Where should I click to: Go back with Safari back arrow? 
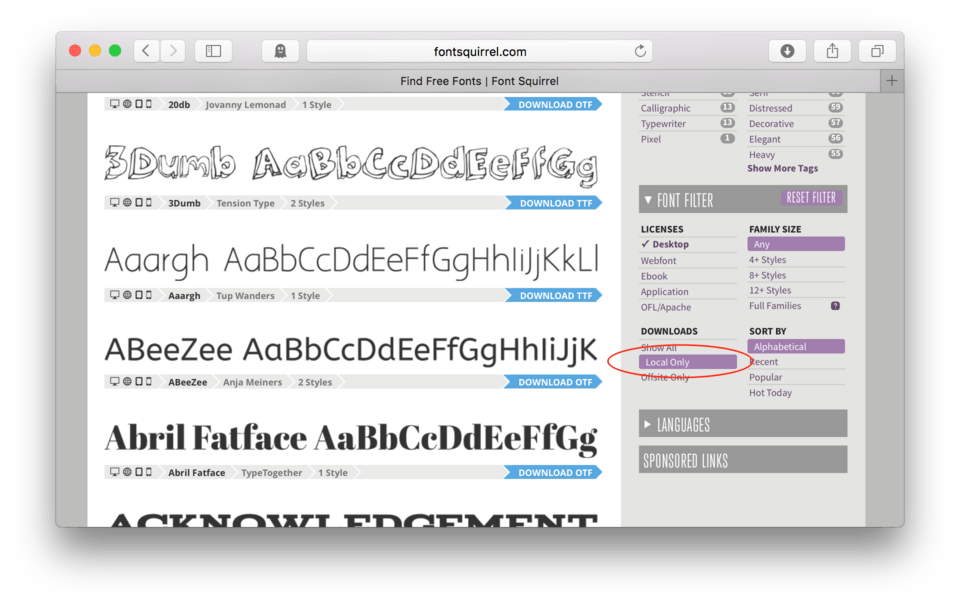(x=146, y=51)
